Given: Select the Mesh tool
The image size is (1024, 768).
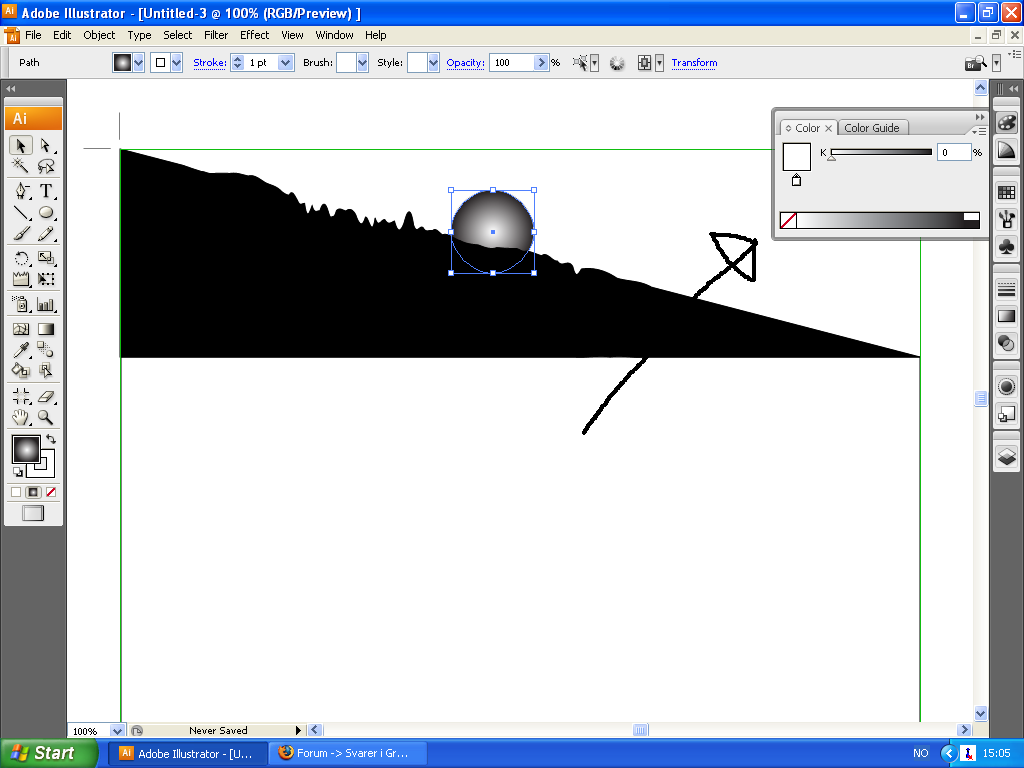Looking at the screenshot, I should pos(21,329).
